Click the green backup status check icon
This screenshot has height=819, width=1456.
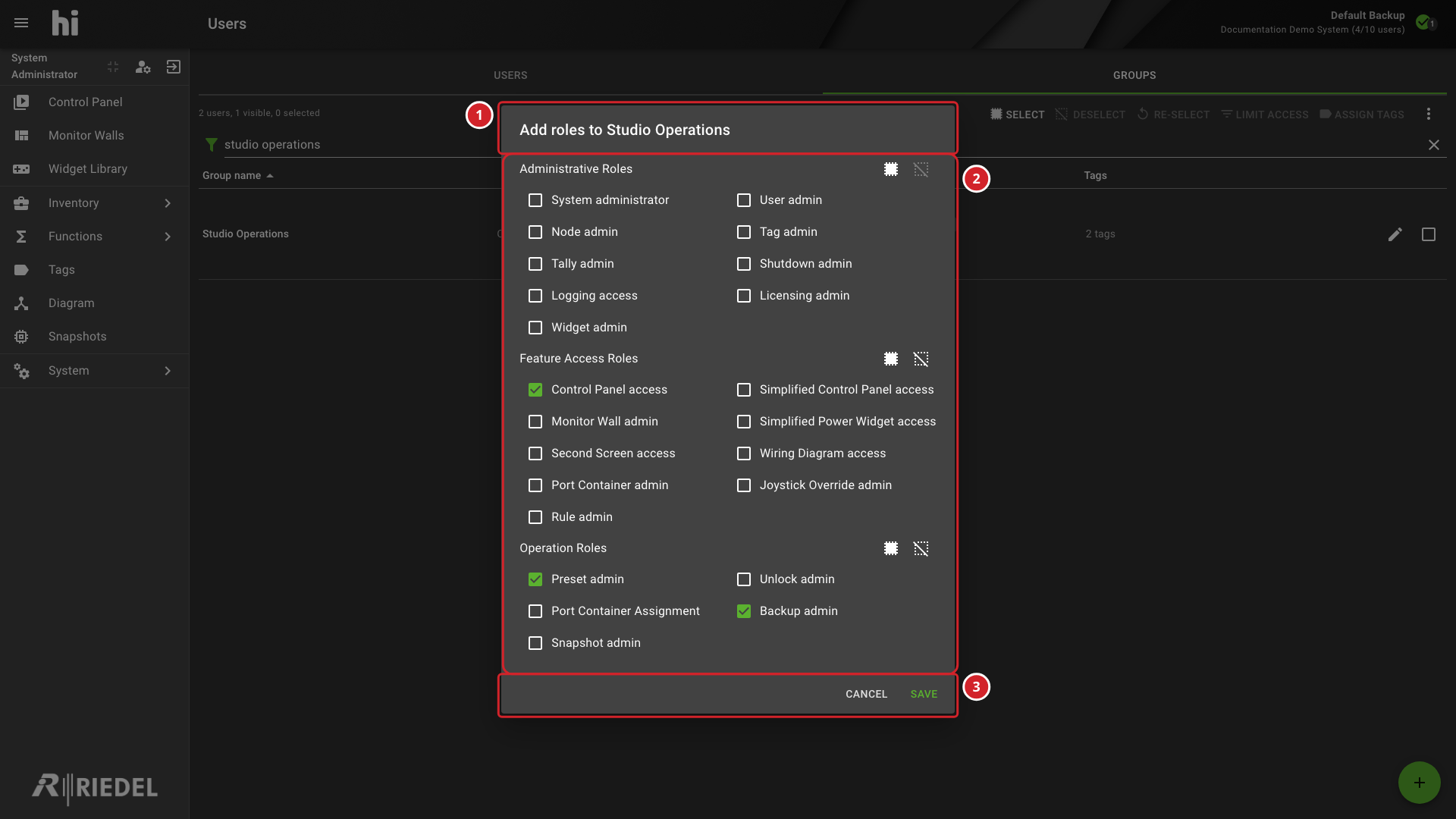click(x=1423, y=22)
